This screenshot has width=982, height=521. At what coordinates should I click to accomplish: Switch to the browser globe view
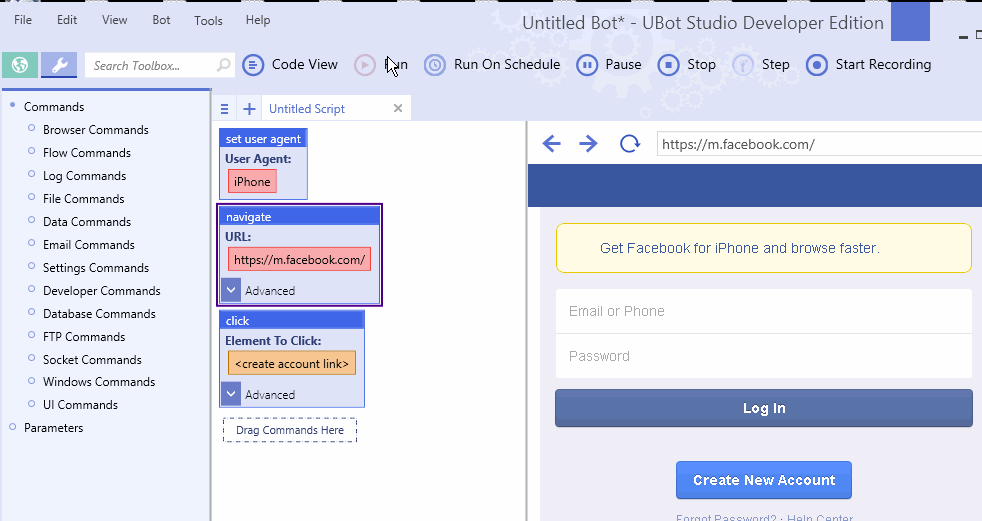click(x=19, y=64)
